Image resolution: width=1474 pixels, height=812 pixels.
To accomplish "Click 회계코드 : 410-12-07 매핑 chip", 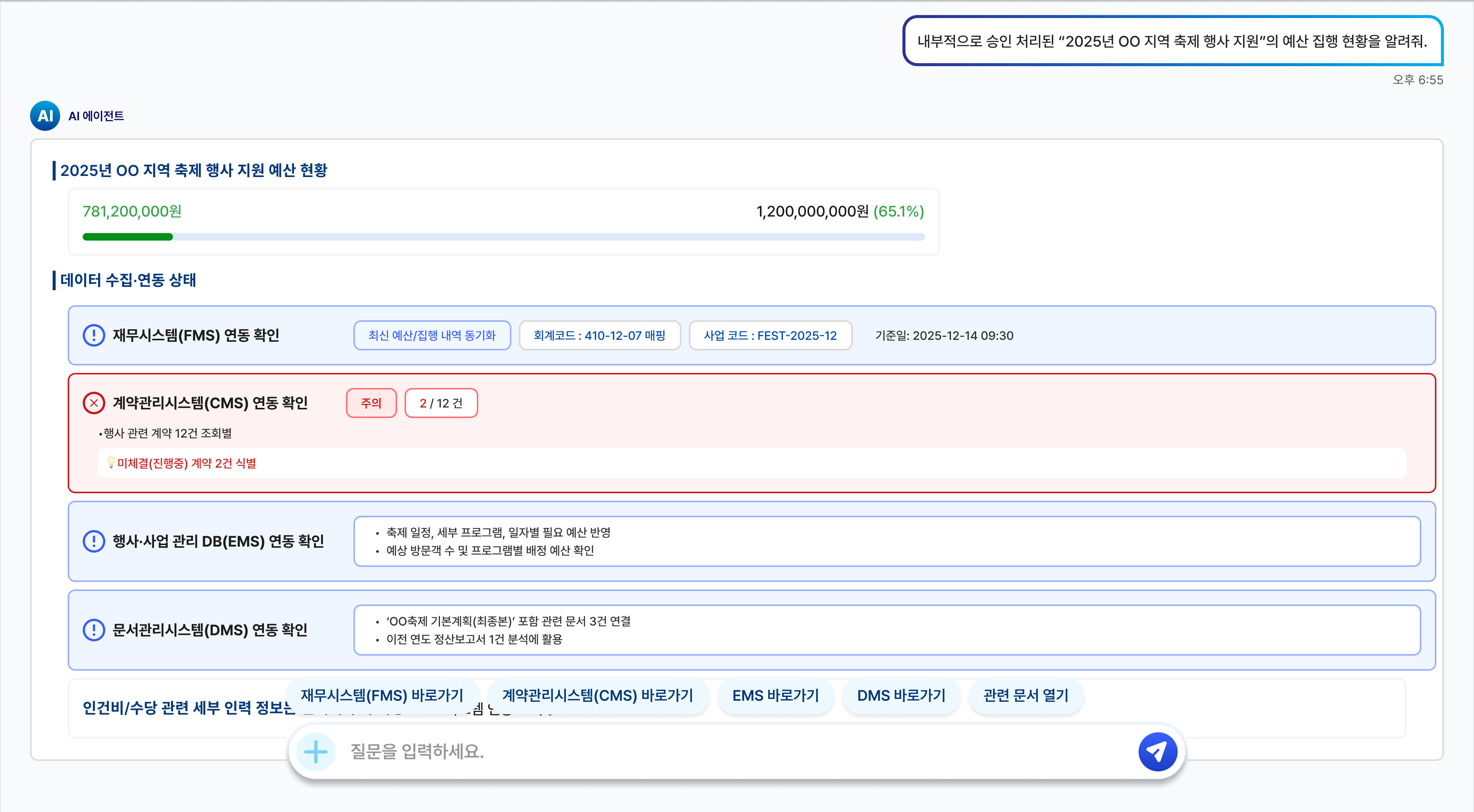I will (599, 335).
